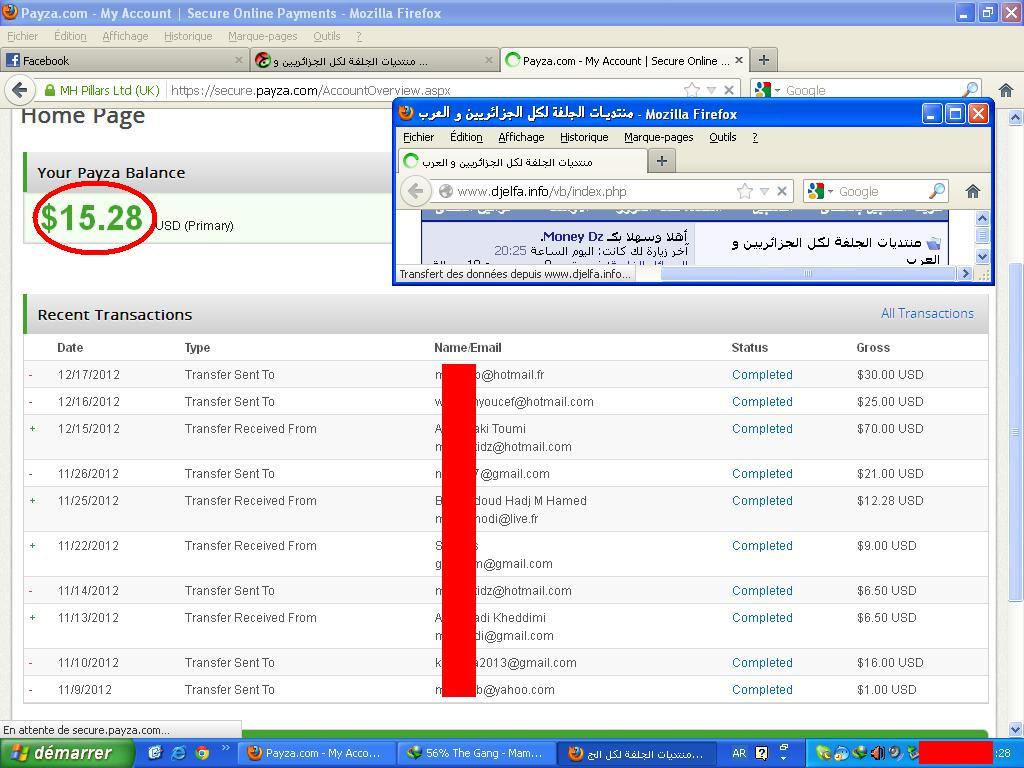Bookmark the Payza page with the star
1024x768 pixels.
[692, 90]
